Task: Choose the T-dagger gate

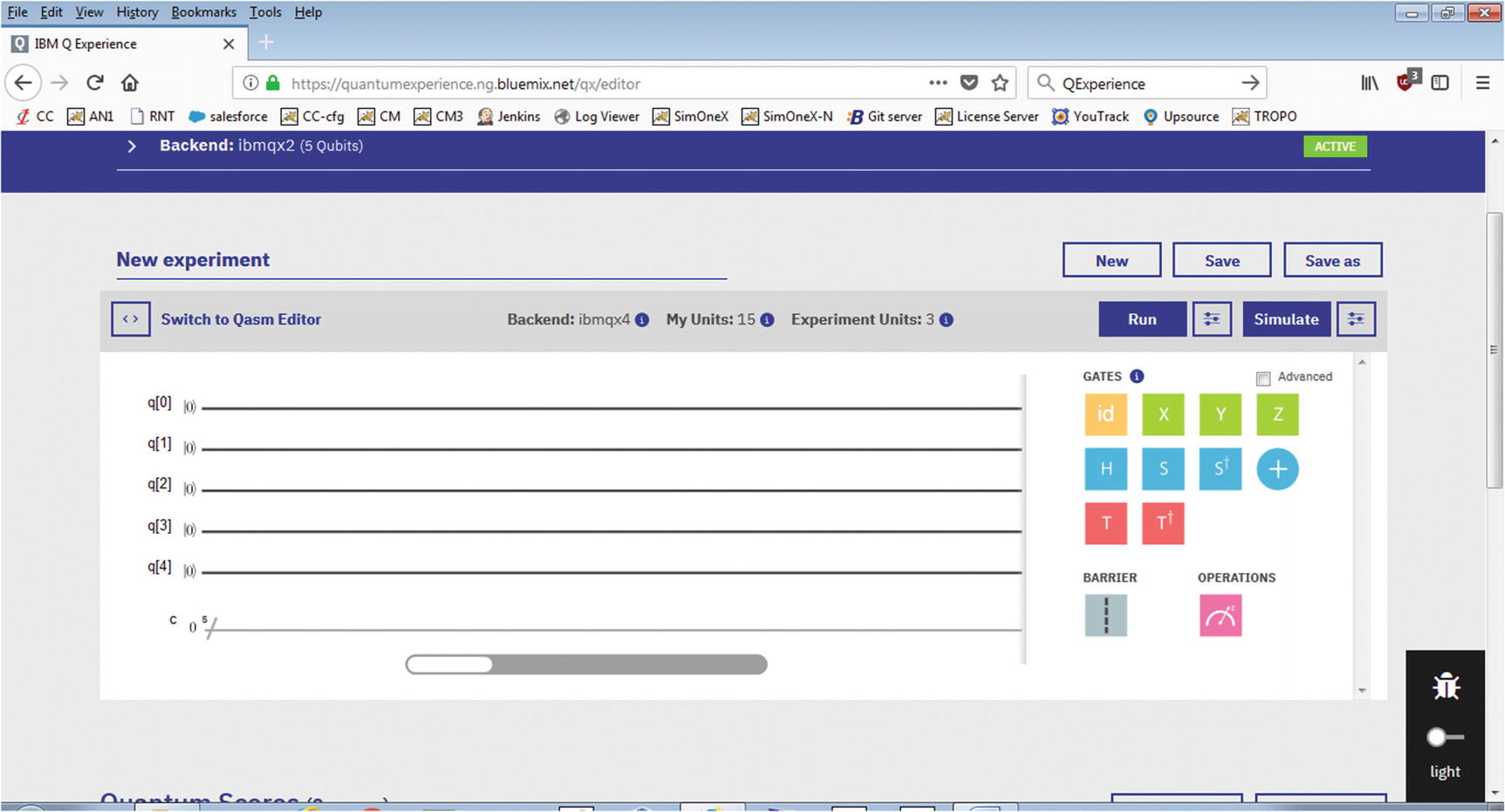Action: (1163, 523)
